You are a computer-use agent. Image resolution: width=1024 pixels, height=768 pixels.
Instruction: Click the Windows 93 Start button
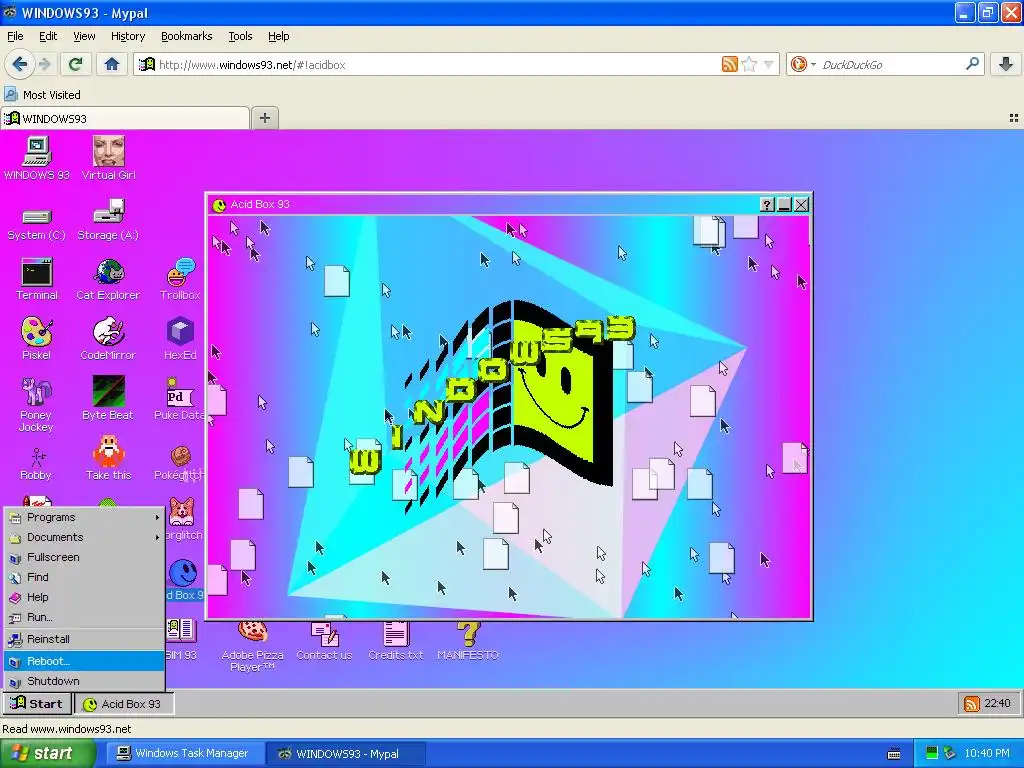(x=37, y=704)
